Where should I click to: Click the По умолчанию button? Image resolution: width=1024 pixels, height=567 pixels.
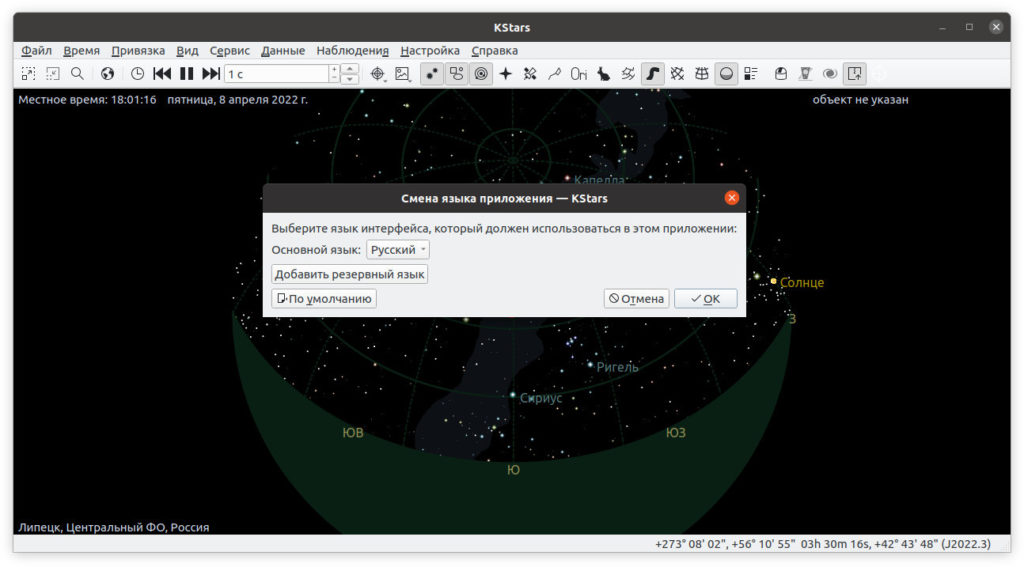324,299
